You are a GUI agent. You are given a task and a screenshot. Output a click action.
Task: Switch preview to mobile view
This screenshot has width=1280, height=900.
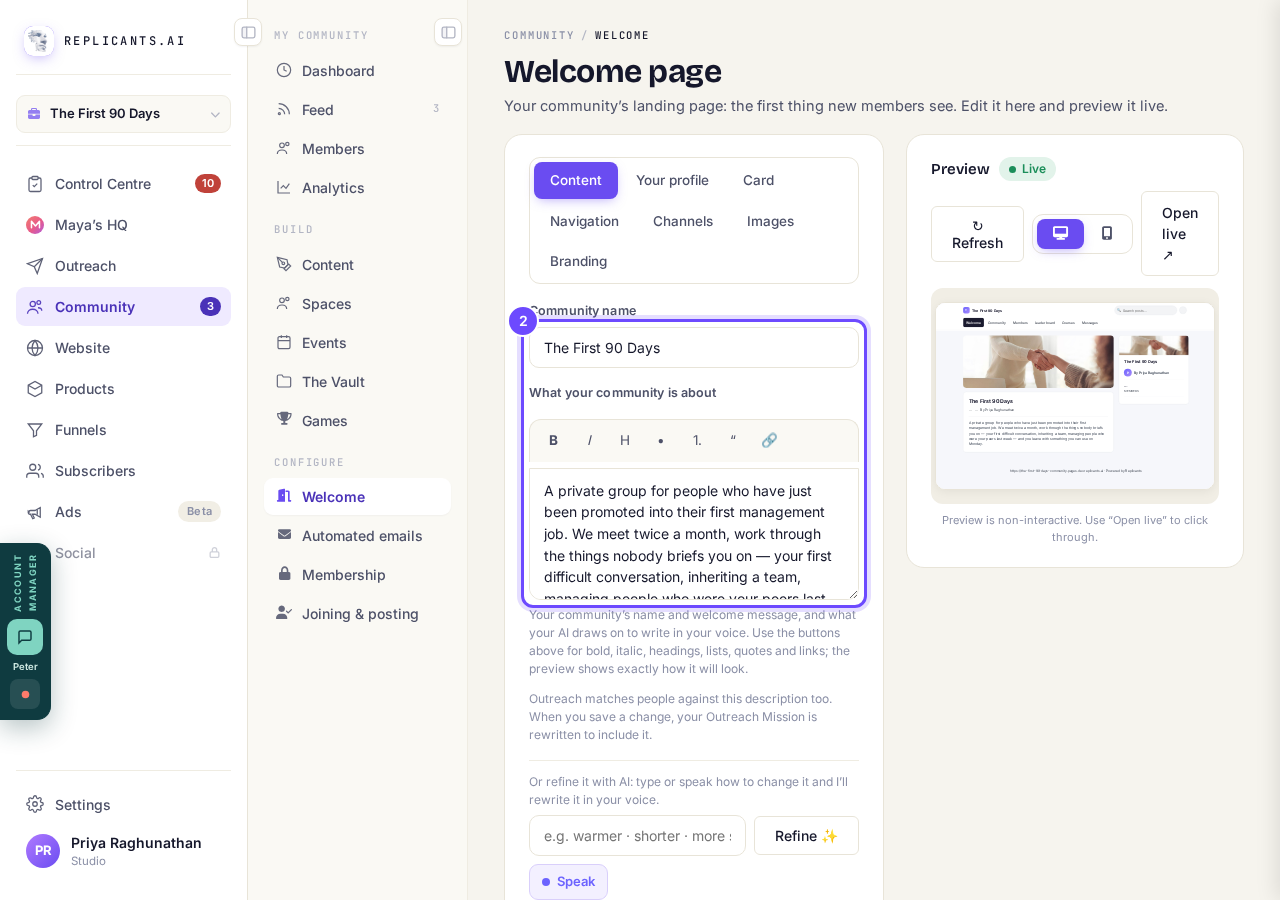(1107, 234)
